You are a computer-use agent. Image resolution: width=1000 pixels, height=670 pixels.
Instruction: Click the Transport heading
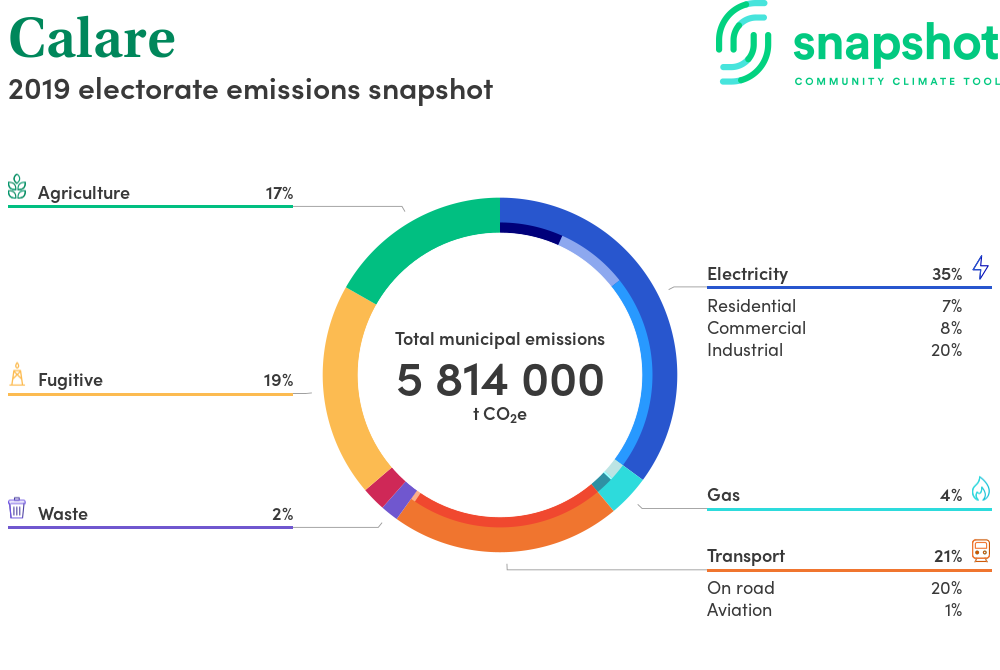746,557
